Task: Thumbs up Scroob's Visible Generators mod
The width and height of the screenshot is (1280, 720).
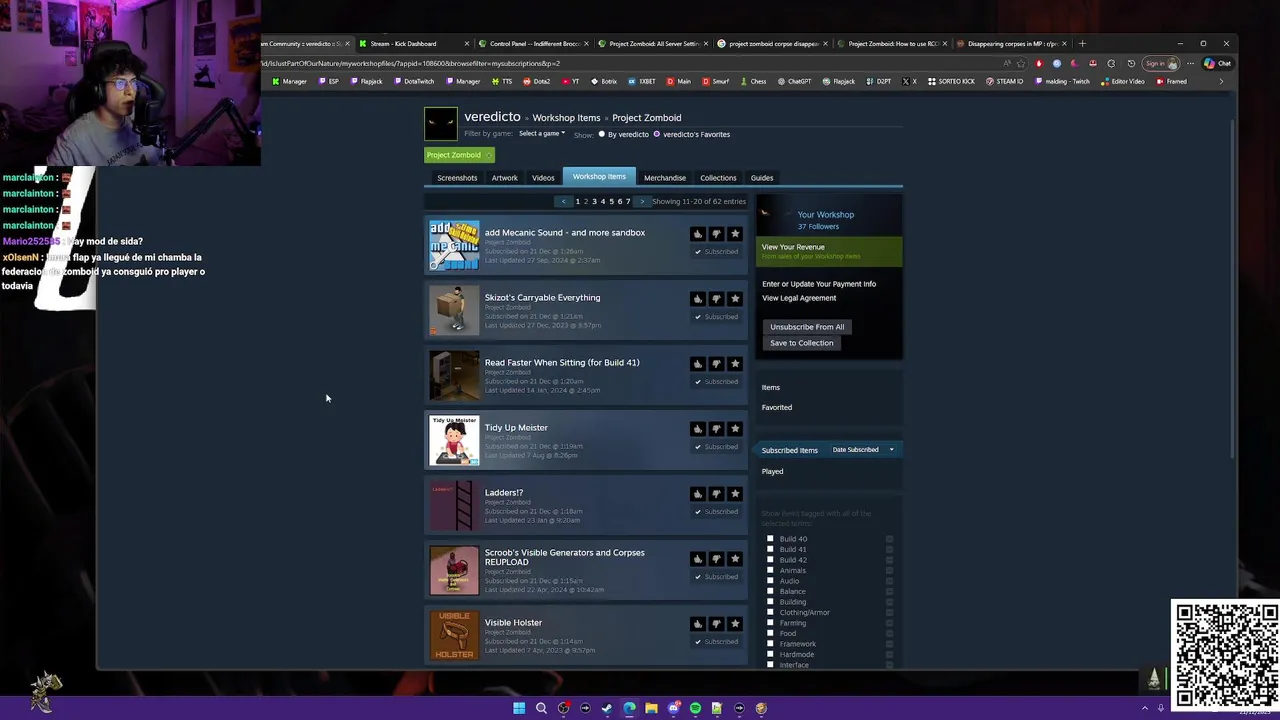Action: point(698,559)
